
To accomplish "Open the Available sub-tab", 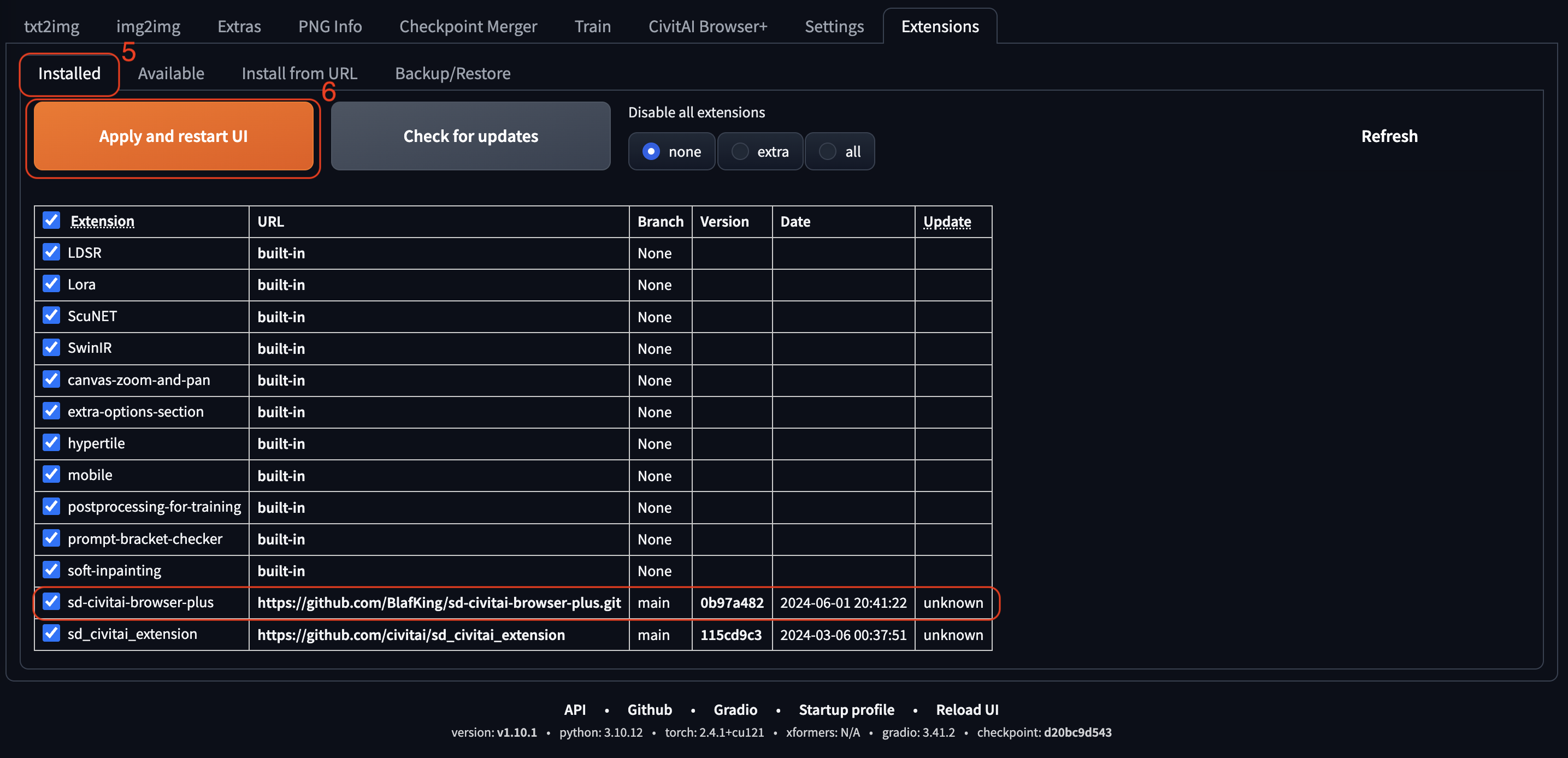I will [x=171, y=74].
